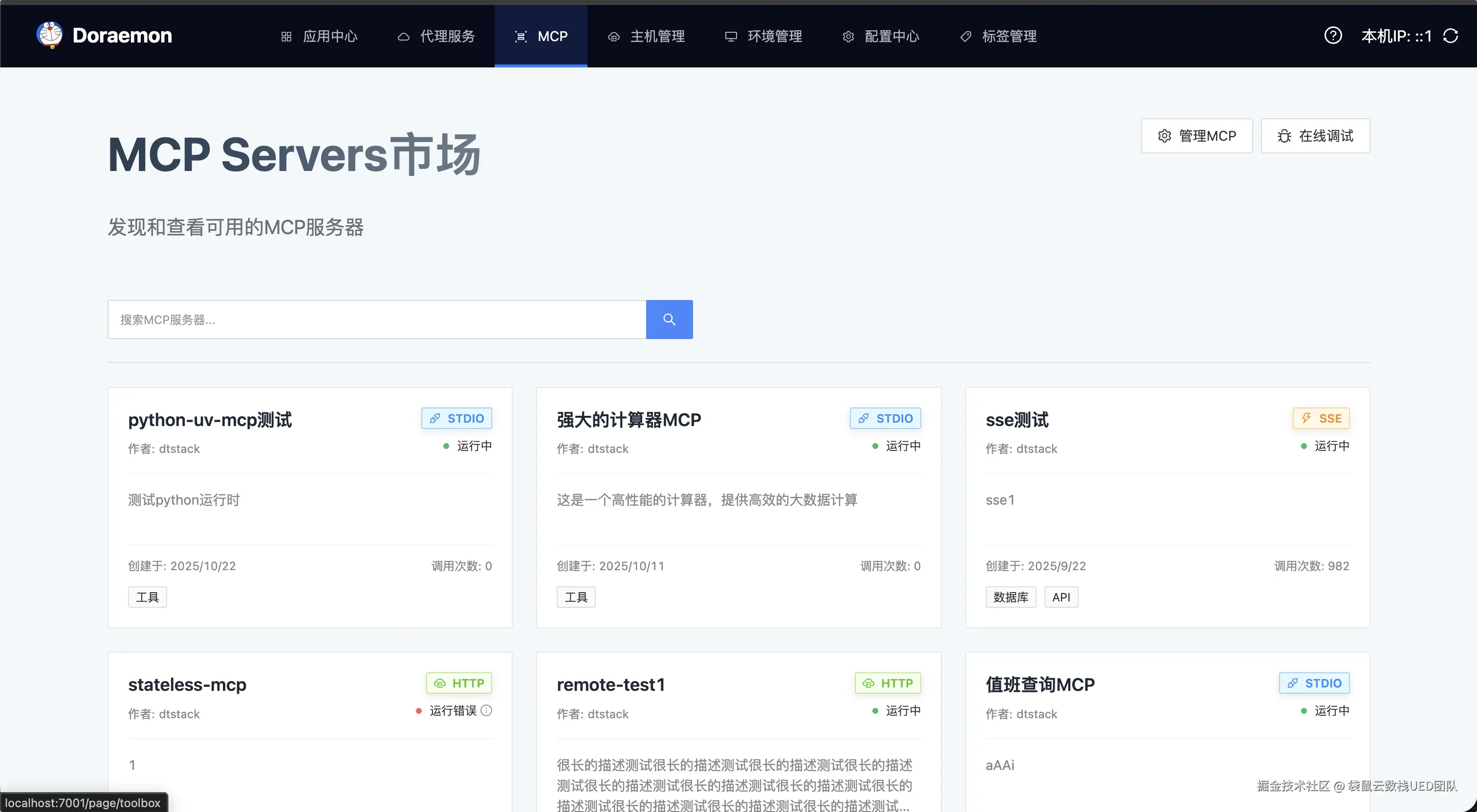Click the blue search magnifier button
Image resolution: width=1477 pixels, height=812 pixels.
669,319
